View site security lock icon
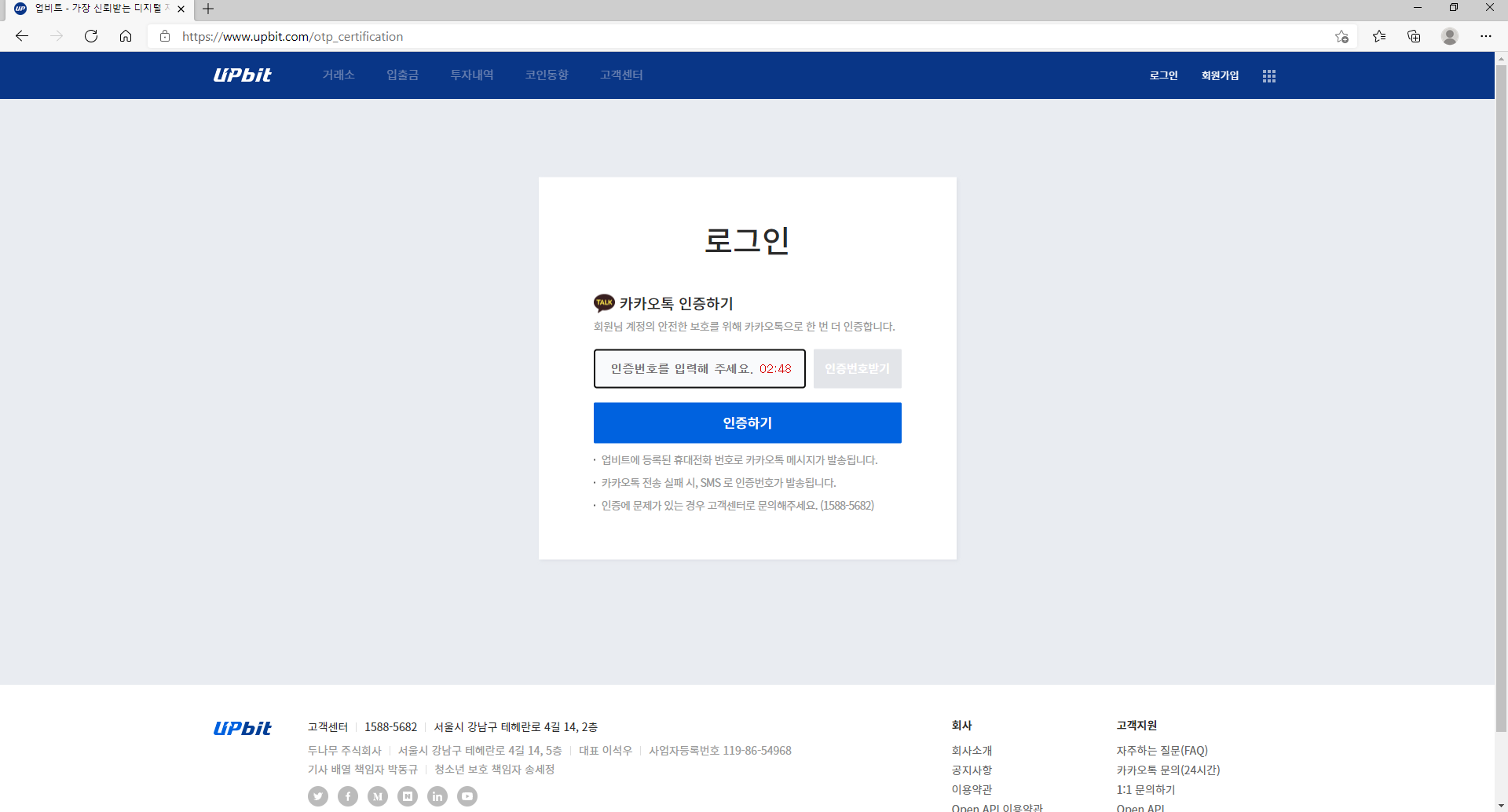1508x812 pixels. tap(165, 36)
